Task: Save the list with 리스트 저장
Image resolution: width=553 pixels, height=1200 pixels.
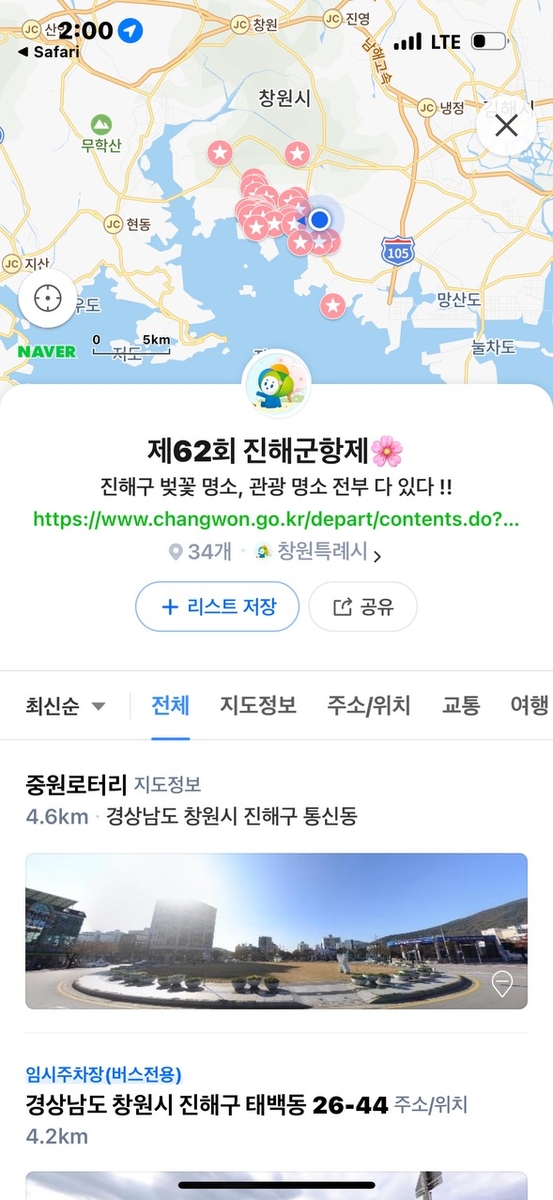Action: [217, 606]
